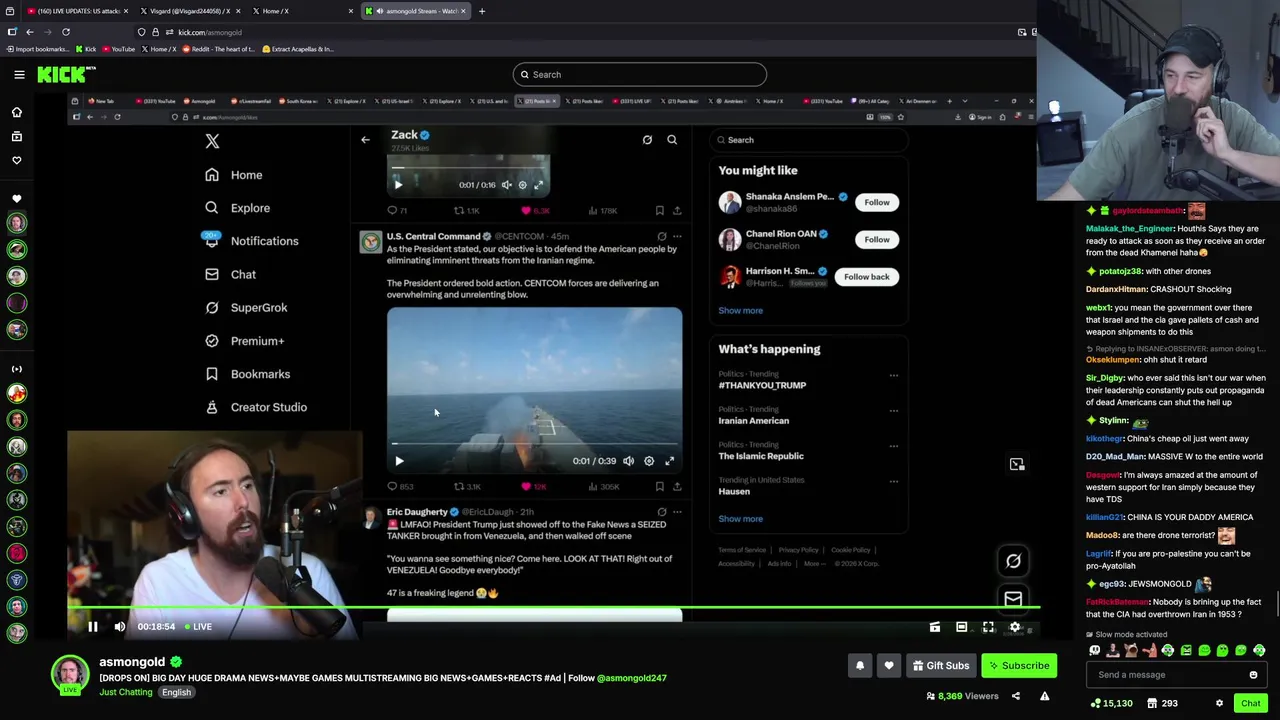
Task: Open the Import bookmarks item
Action: (37, 49)
